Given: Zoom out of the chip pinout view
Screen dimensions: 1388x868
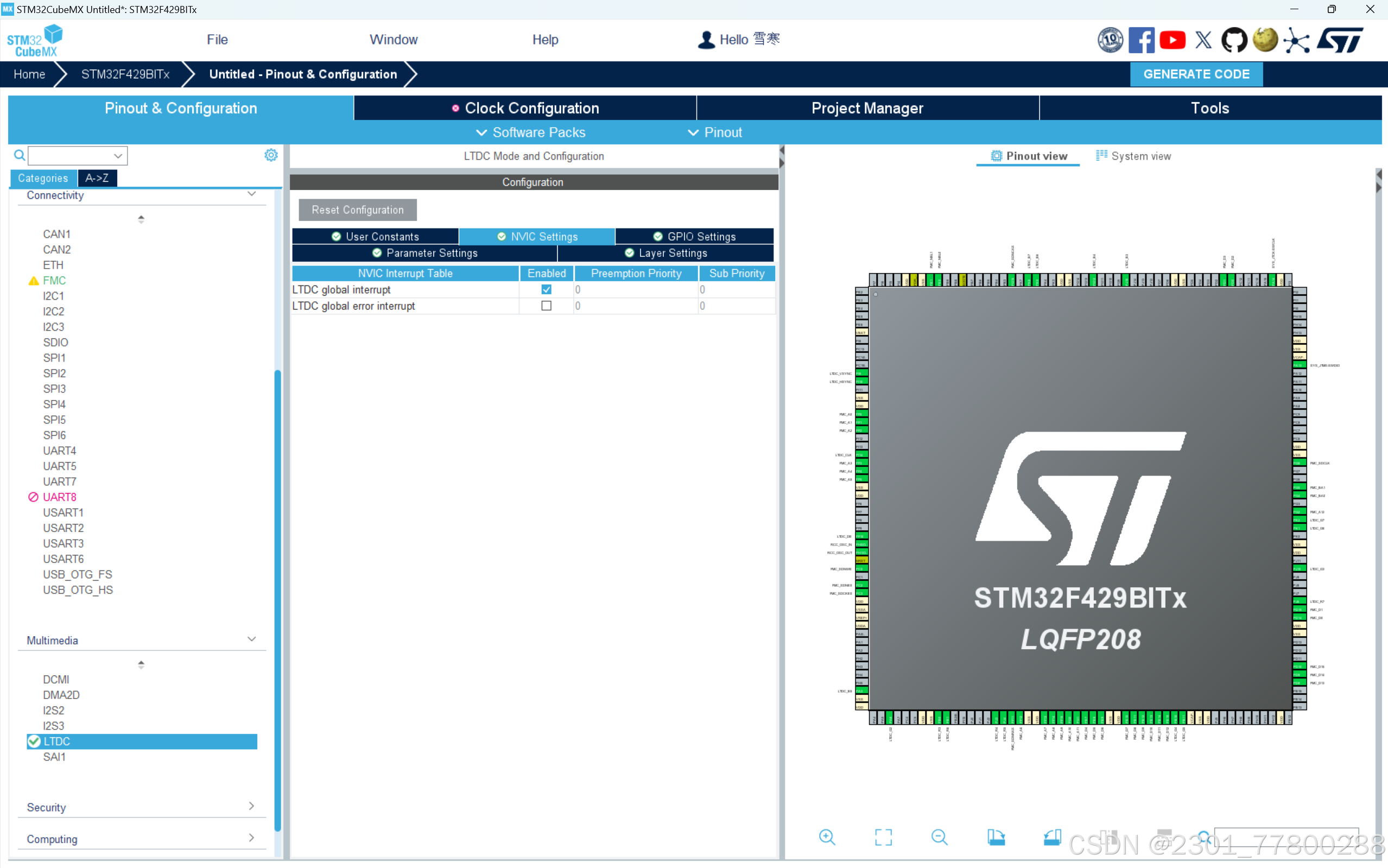Looking at the screenshot, I should pyautogui.click(x=939, y=837).
